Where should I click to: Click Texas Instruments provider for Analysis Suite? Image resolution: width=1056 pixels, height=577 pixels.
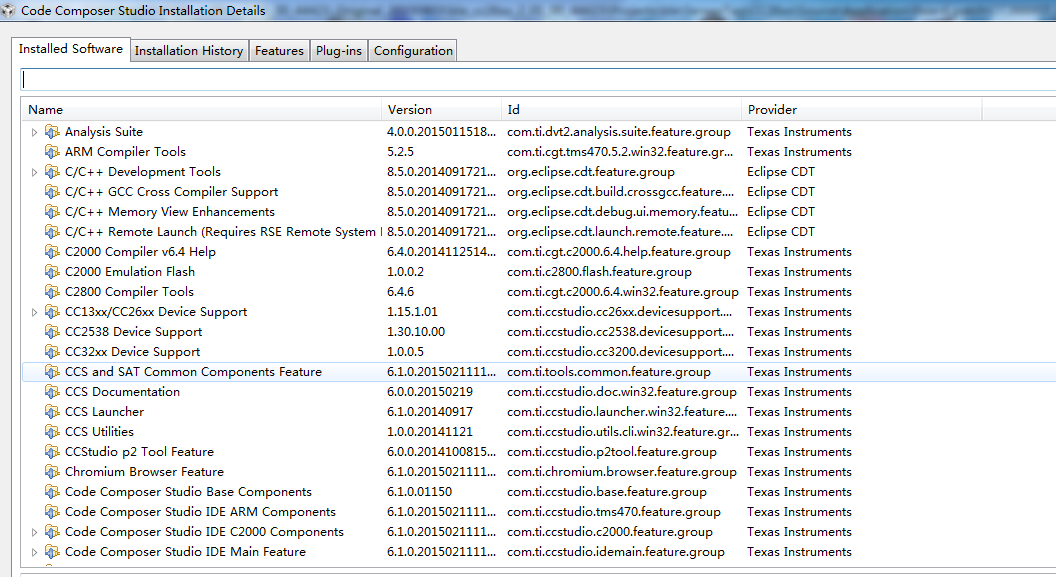coord(799,132)
